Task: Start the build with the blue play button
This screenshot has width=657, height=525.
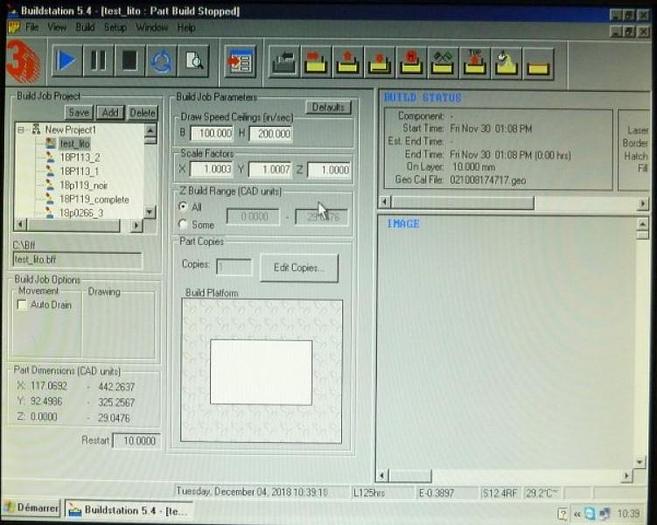Action: (x=67, y=61)
